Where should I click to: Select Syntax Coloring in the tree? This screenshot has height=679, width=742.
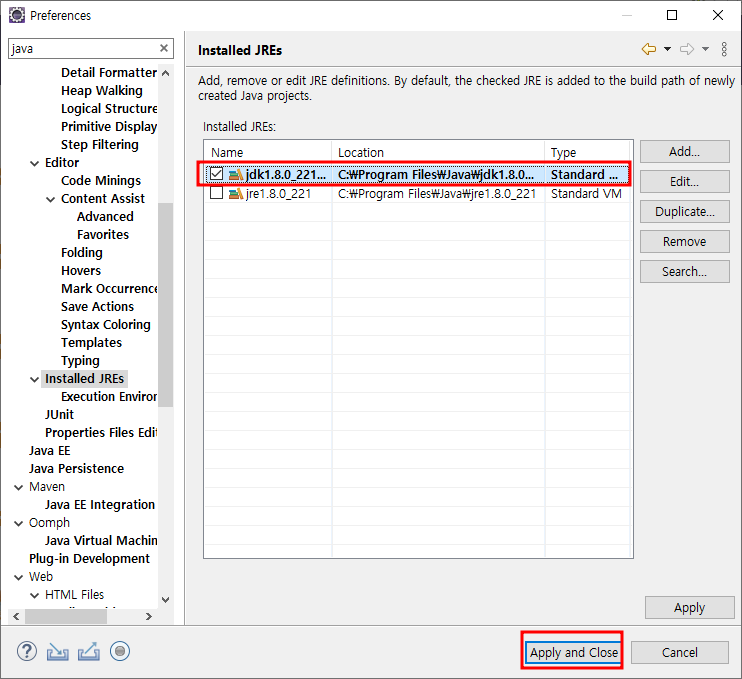pyautogui.click(x=106, y=324)
